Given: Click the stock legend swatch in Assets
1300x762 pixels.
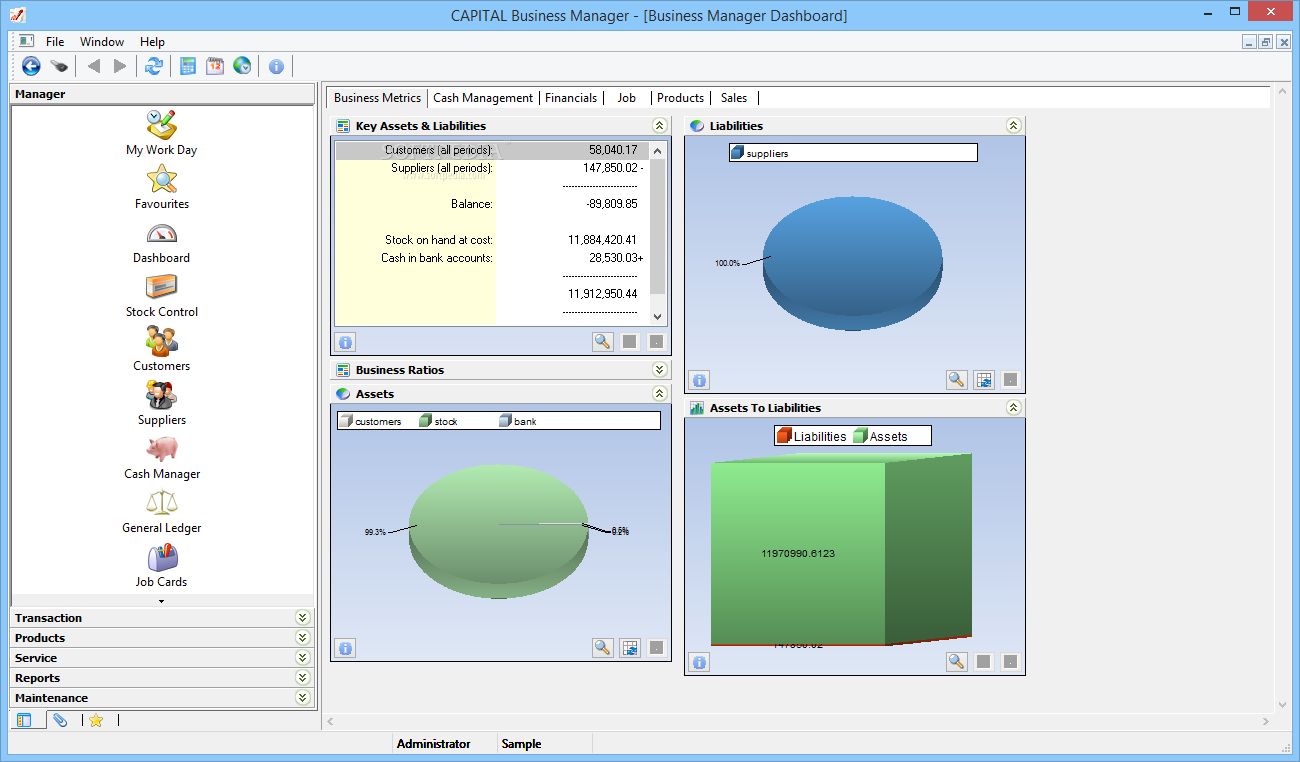Looking at the screenshot, I should 425,421.
